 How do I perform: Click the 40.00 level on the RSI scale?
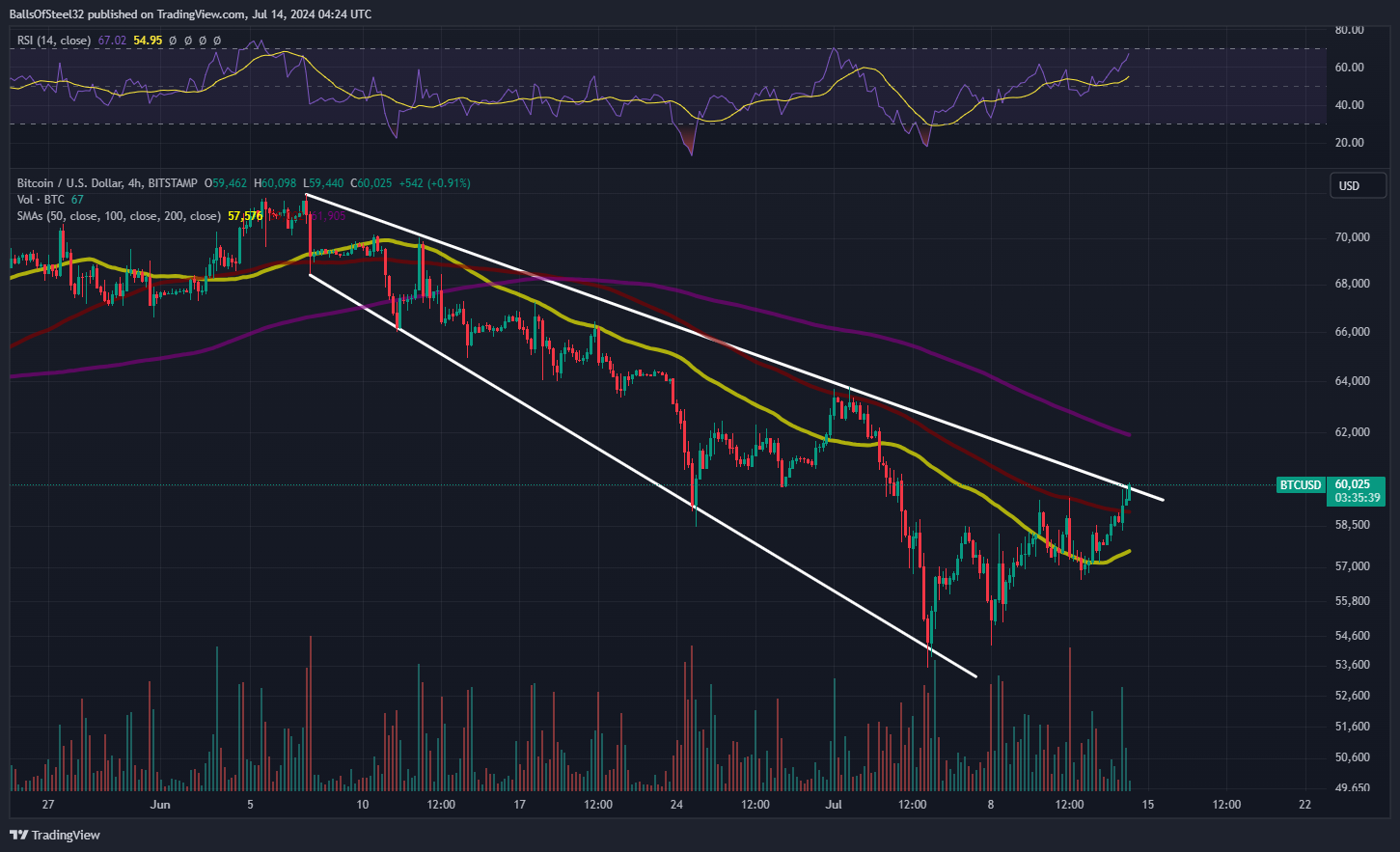tap(1349, 105)
